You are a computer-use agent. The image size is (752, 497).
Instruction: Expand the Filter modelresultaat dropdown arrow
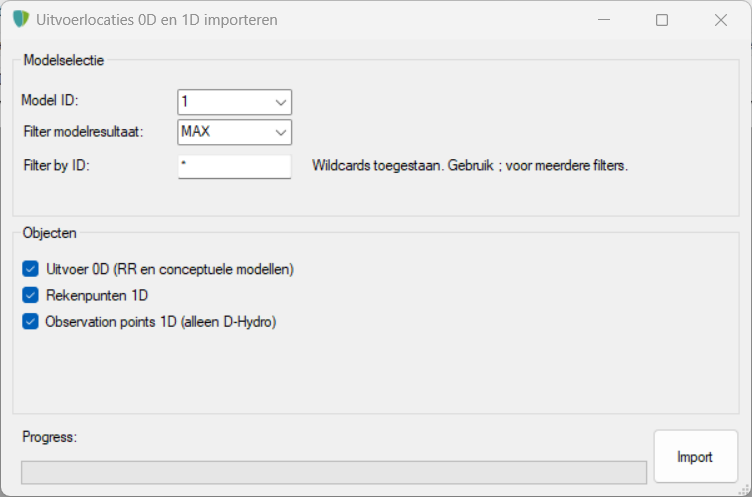tap(281, 132)
